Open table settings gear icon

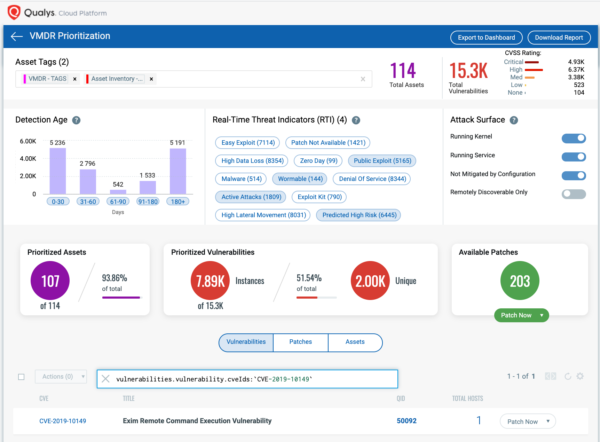pyautogui.click(x=581, y=376)
